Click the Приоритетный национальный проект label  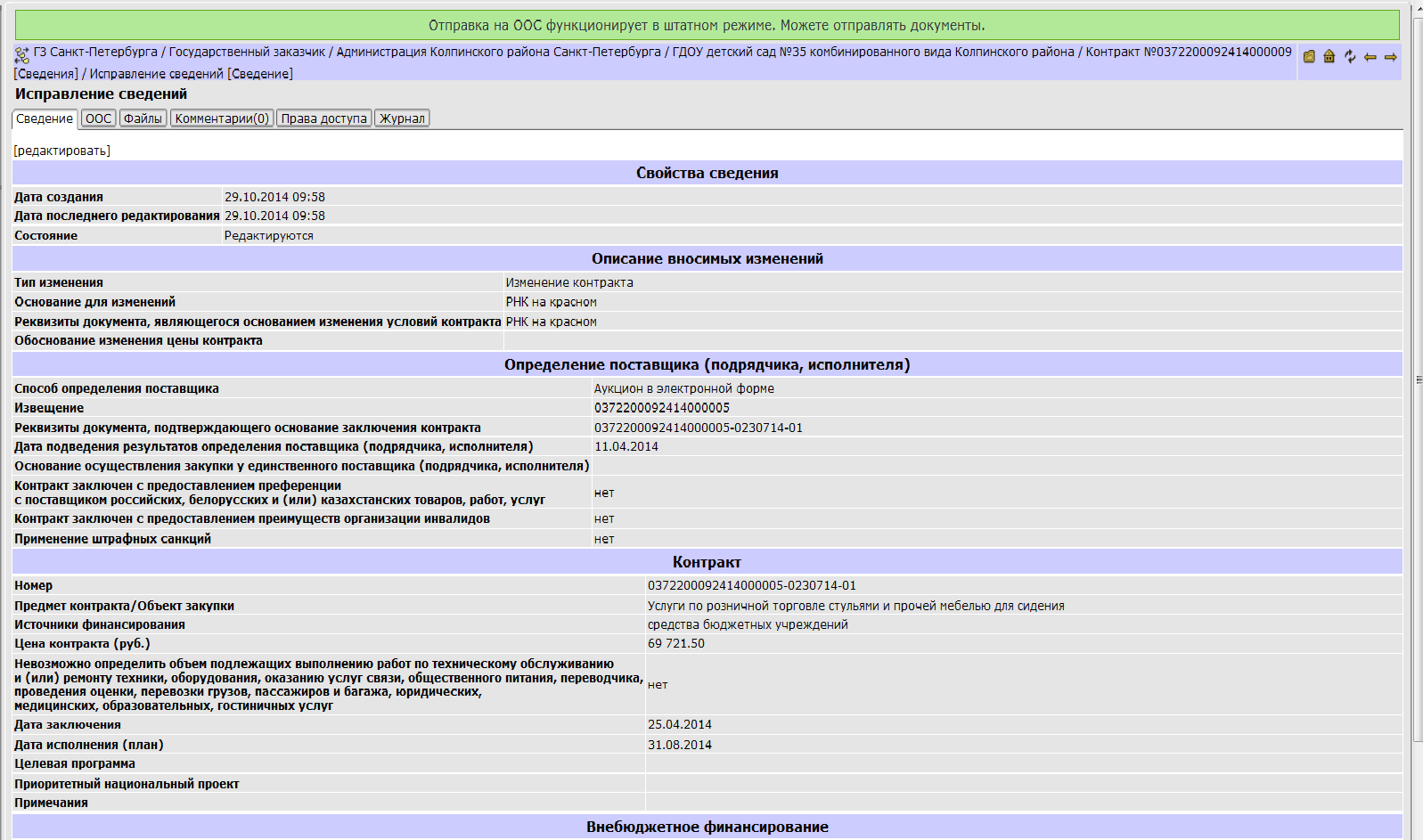pyautogui.click(x=127, y=784)
